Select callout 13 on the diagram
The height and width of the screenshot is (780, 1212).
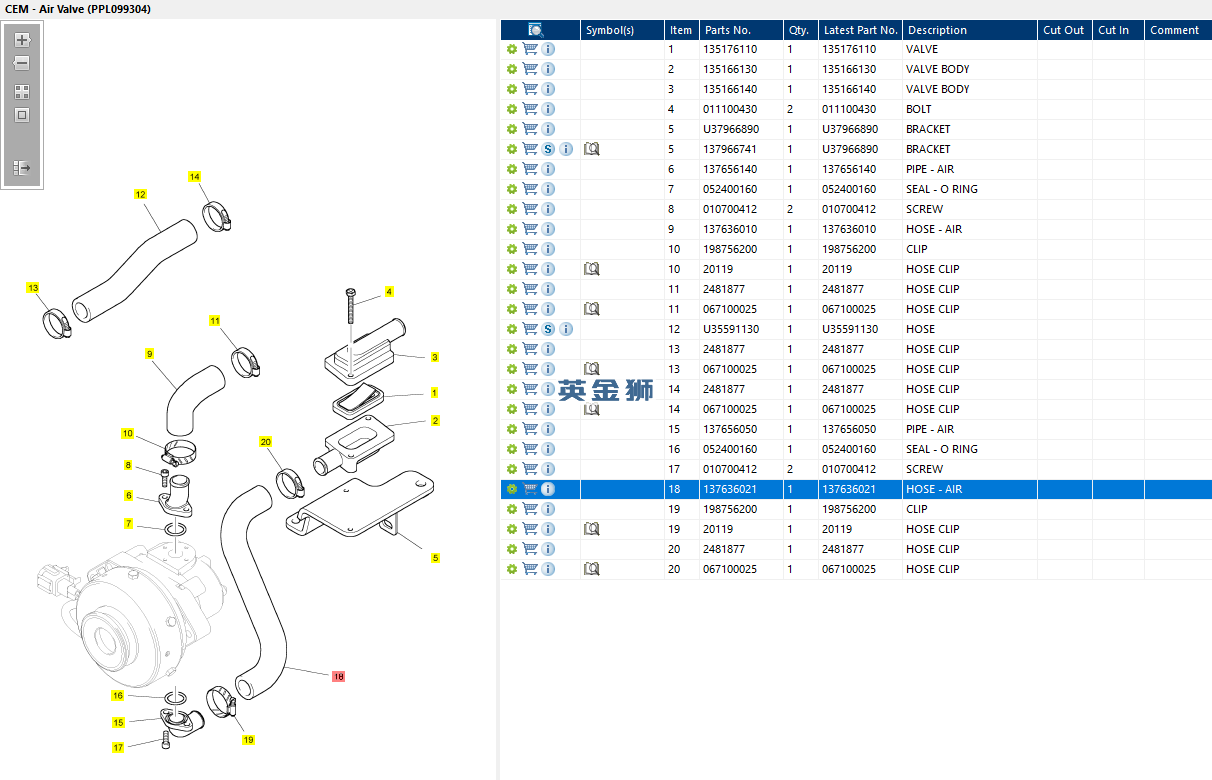pos(33,288)
